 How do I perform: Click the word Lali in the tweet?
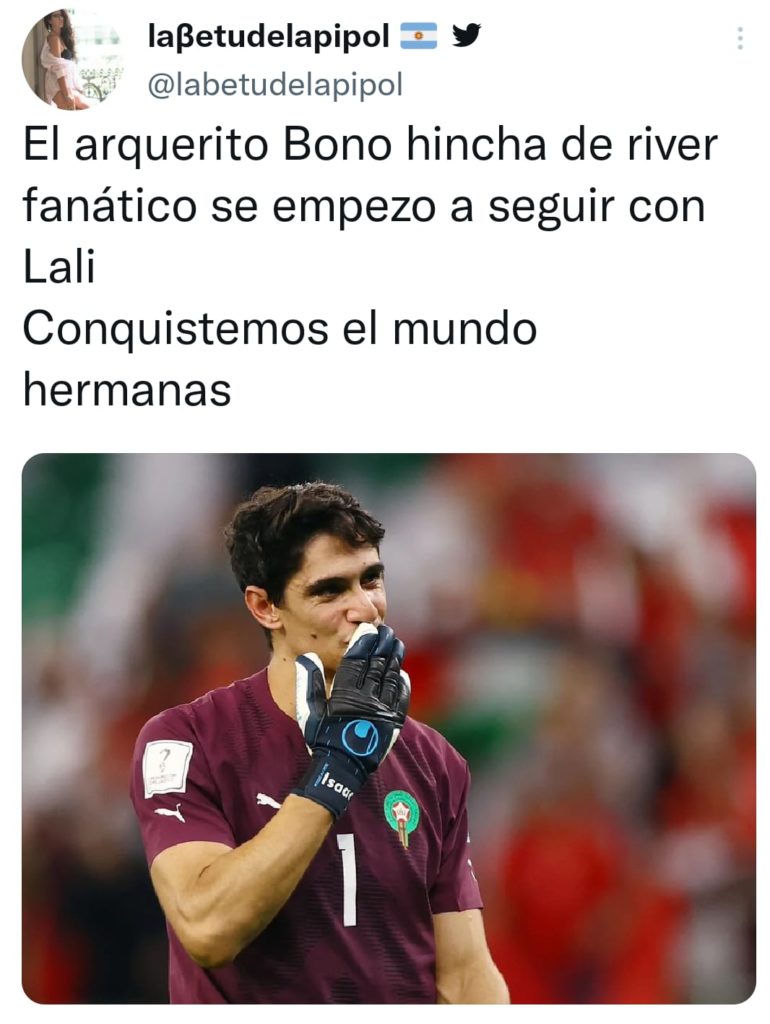[59, 267]
